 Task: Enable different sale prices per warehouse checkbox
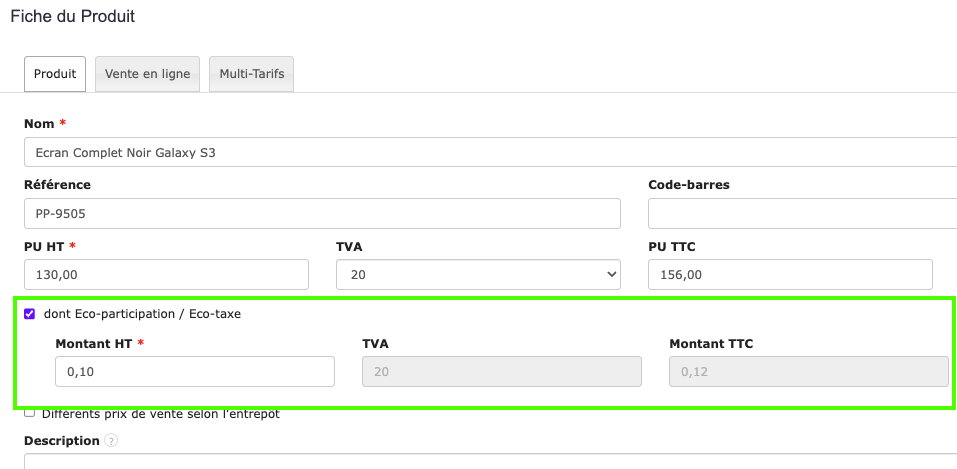coord(30,412)
